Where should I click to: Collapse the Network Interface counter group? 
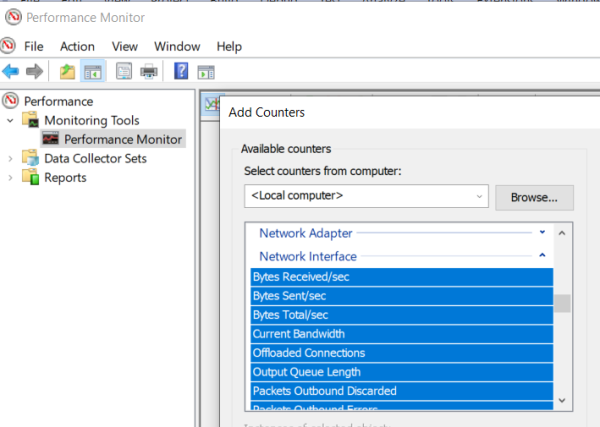542,255
